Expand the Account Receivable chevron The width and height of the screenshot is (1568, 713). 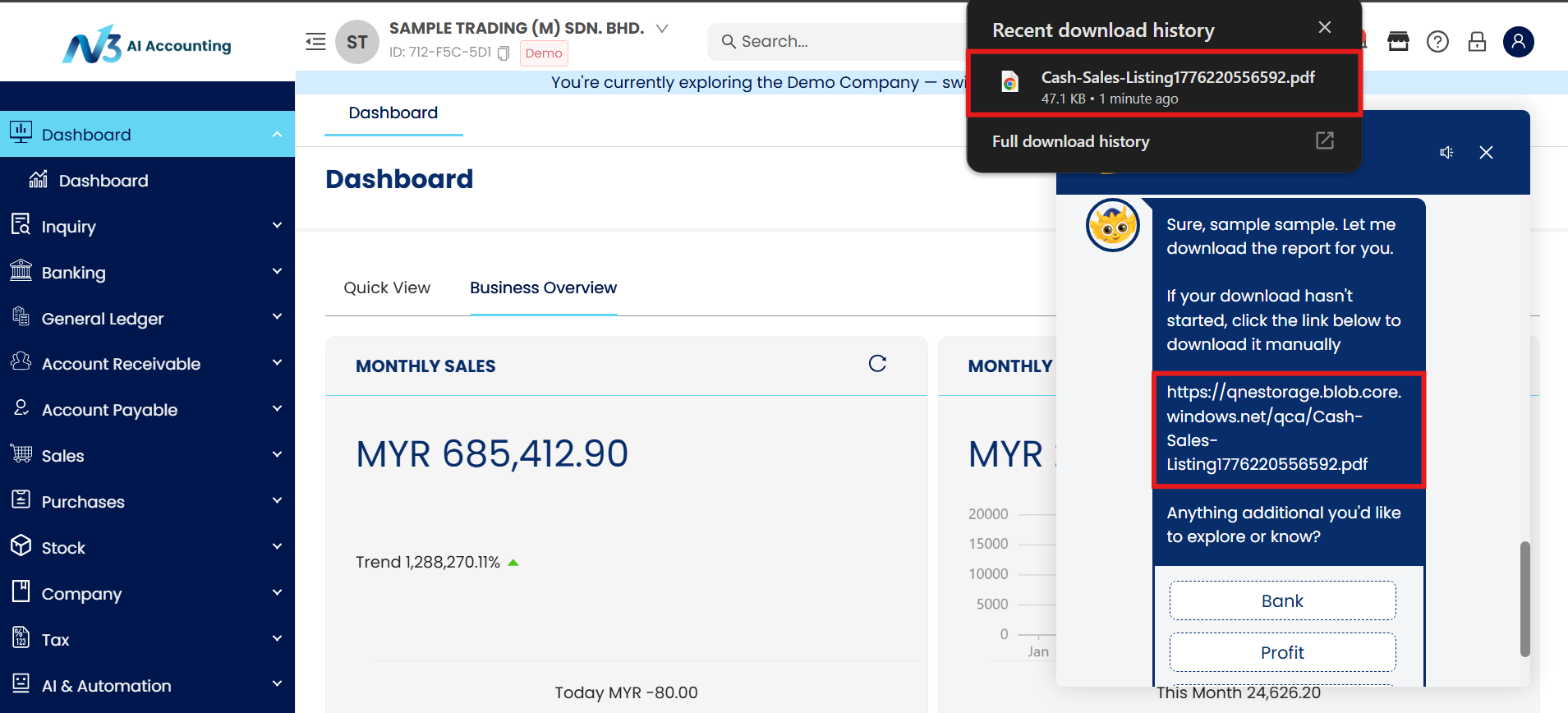pyautogui.click(x=277, y=362)
